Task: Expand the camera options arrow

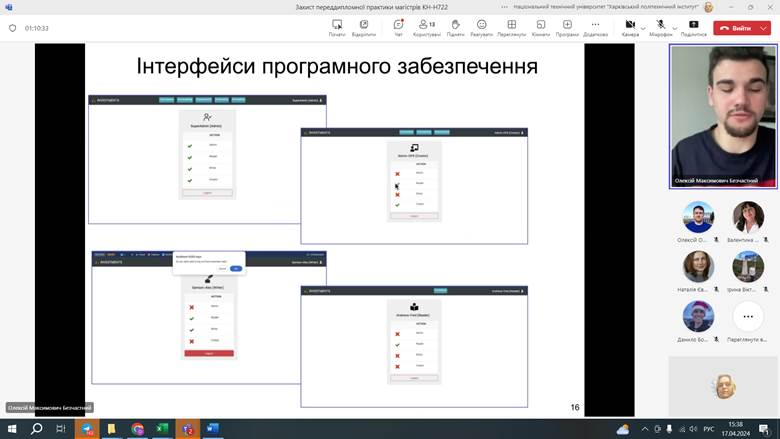Action: 643,27
